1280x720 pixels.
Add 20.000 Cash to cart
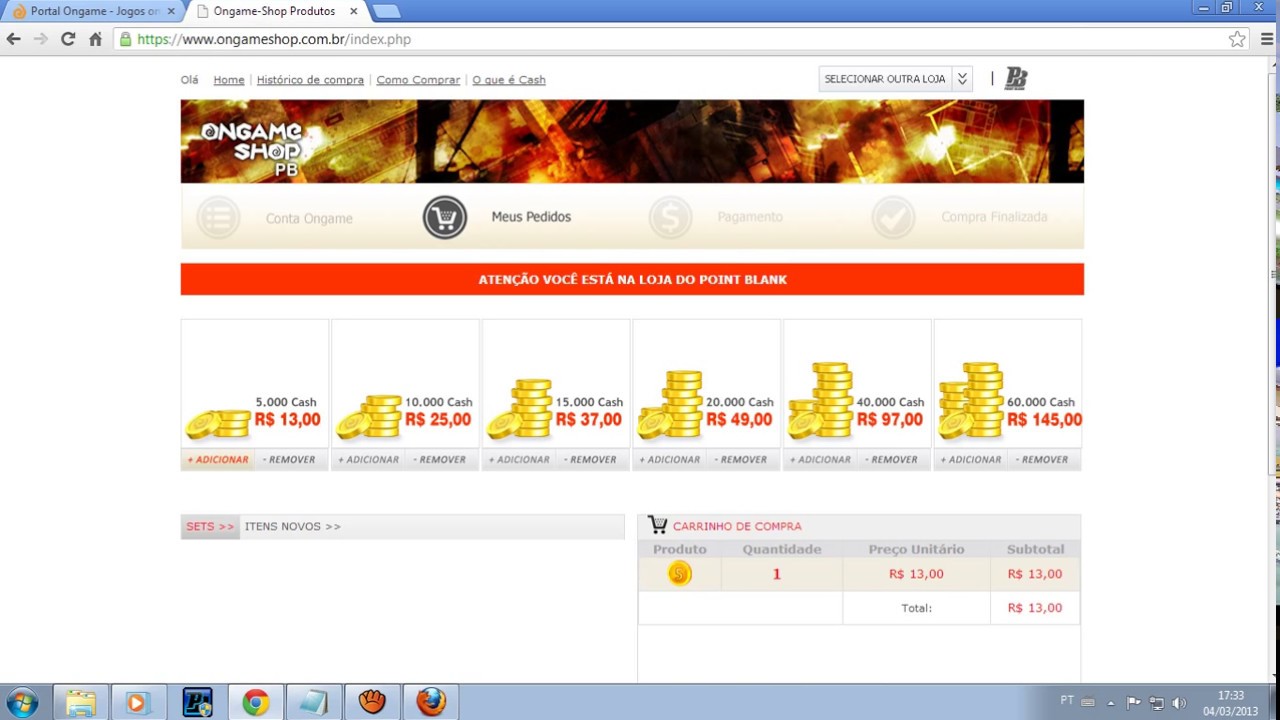click(669, 460)
